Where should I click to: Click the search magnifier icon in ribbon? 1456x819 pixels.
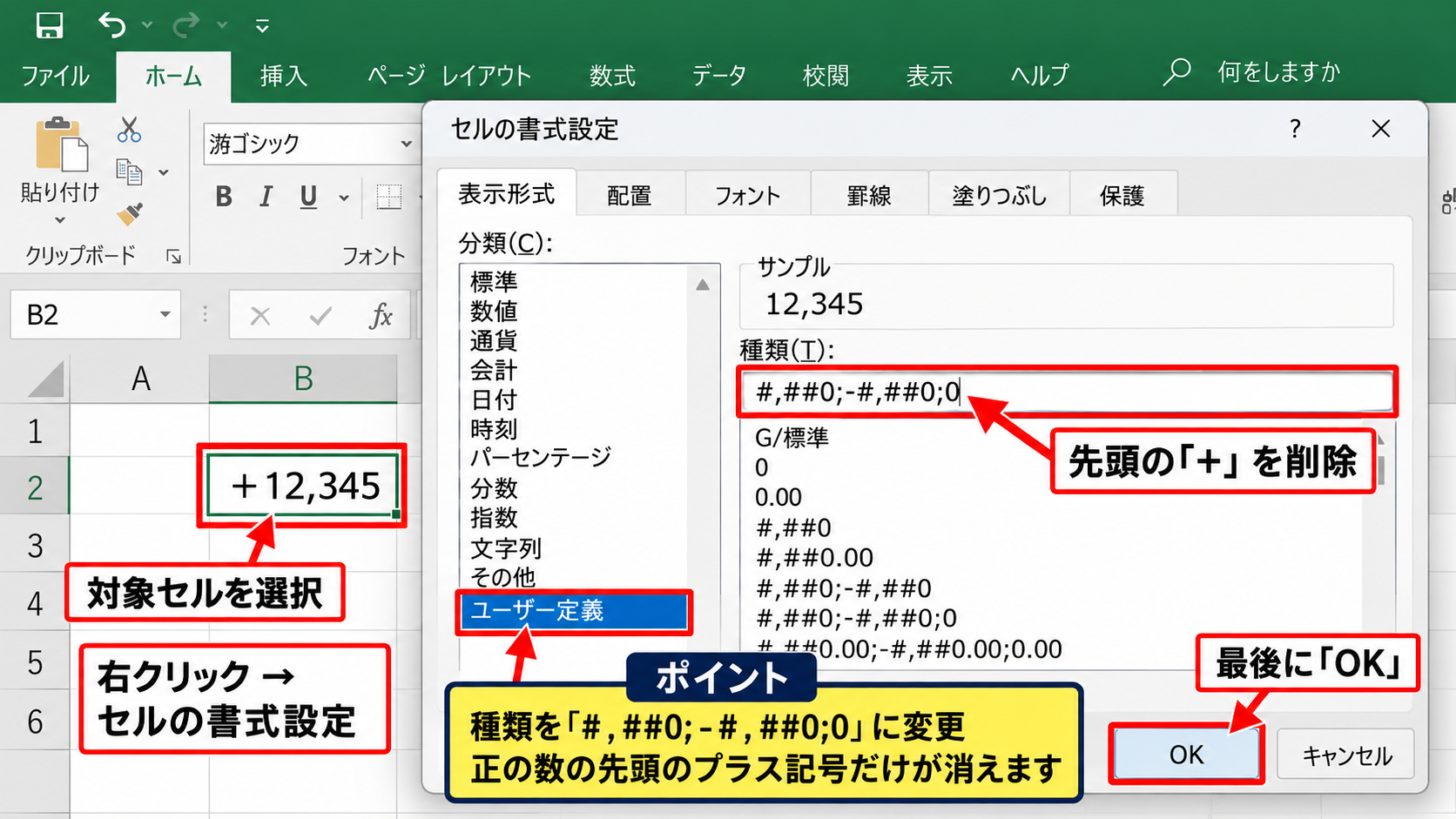(1176, 71)
